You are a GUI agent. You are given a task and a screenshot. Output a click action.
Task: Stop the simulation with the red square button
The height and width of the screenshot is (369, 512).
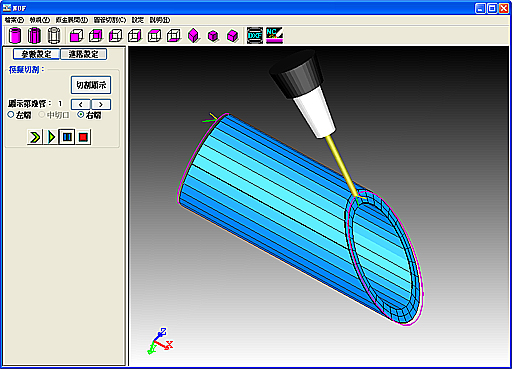pyautogui.click(x=83, y=137)
